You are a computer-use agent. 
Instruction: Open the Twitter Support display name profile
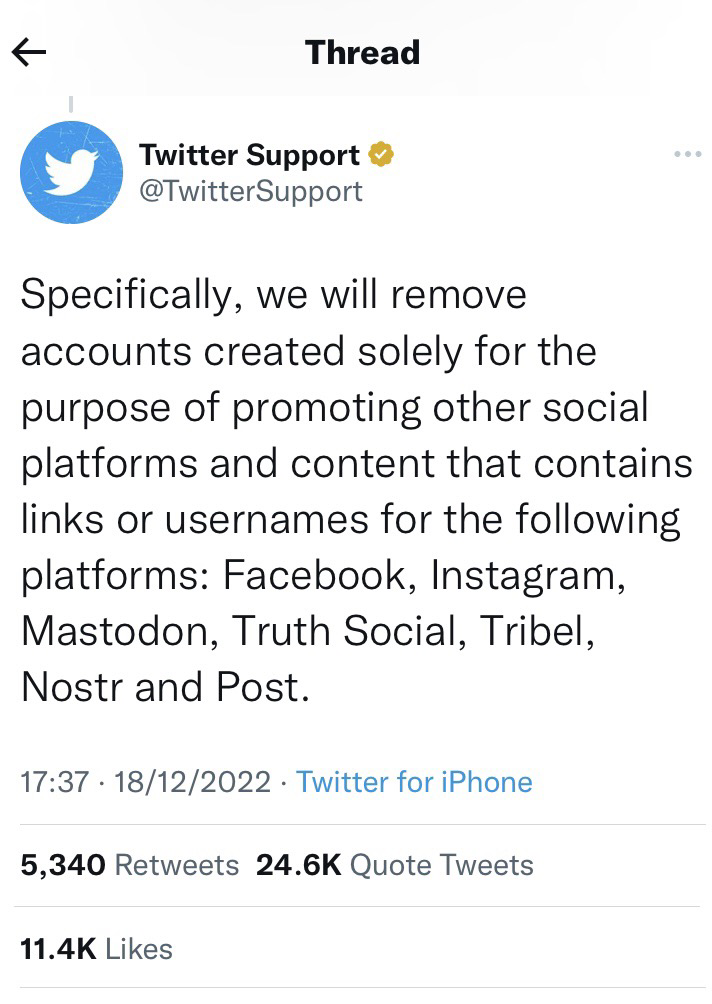tap(249, 156)
